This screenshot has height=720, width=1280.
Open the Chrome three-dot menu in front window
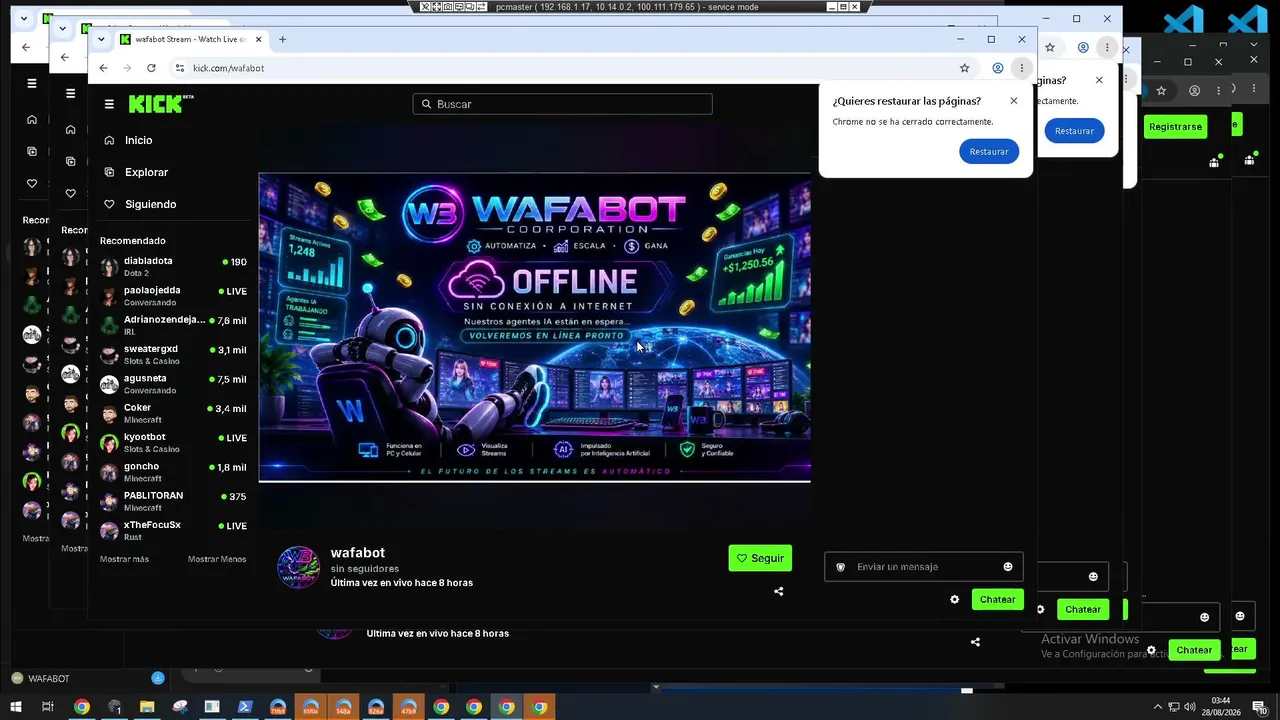coord(1021,68)
